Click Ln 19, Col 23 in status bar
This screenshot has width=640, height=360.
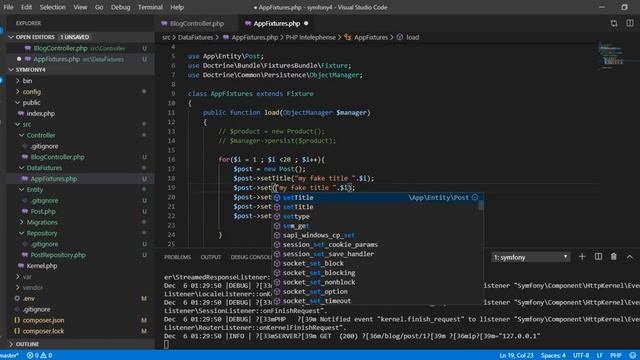(x=516, y=356)
